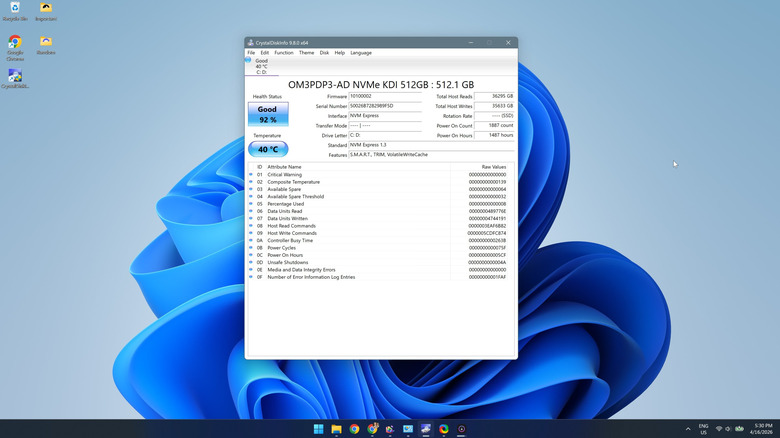Screen dimensions: 780x438
Task: Click the Total Host Writes value
Action: (x=494, y=106)
